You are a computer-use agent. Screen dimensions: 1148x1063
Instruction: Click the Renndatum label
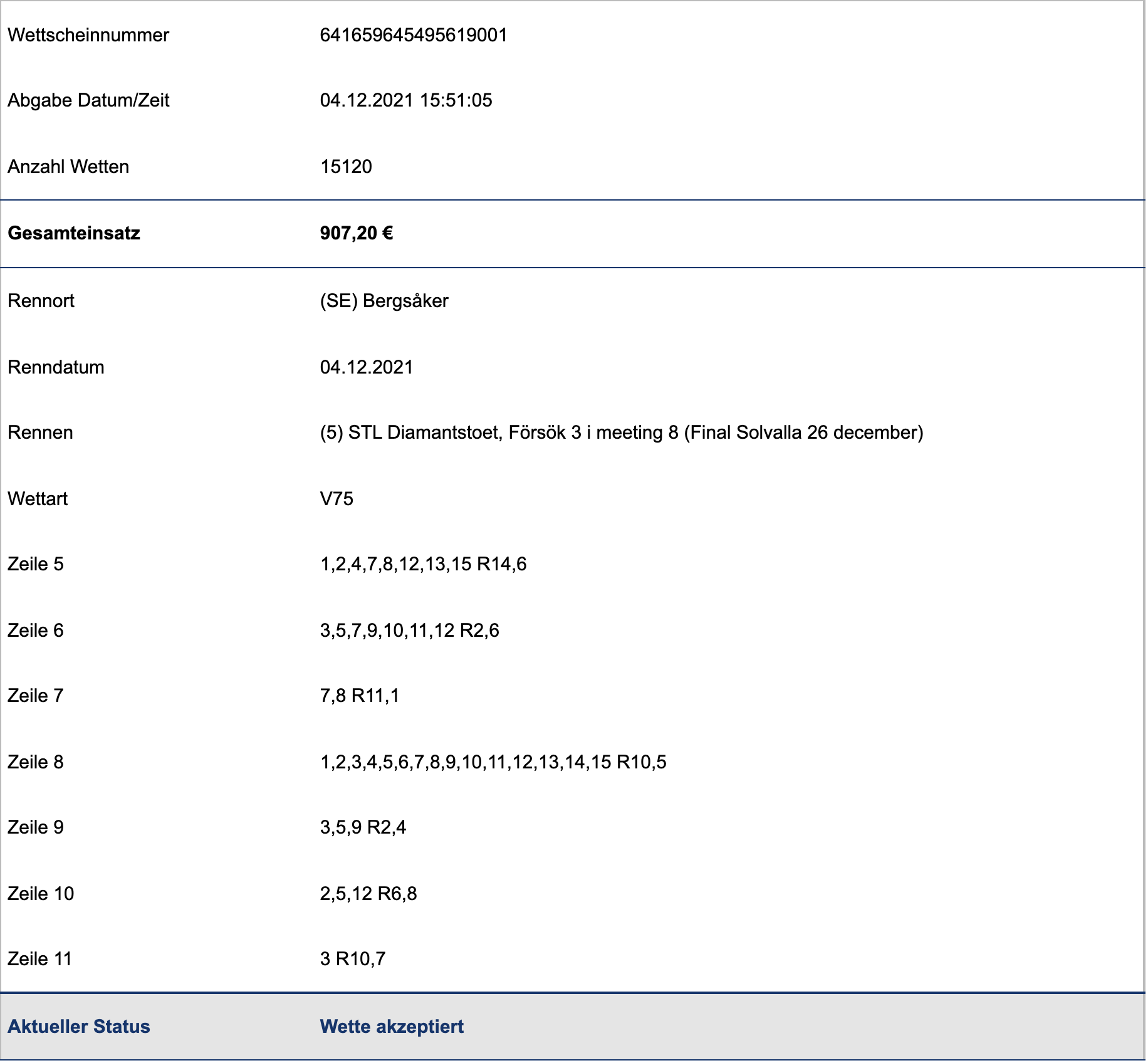click(56, 367)
